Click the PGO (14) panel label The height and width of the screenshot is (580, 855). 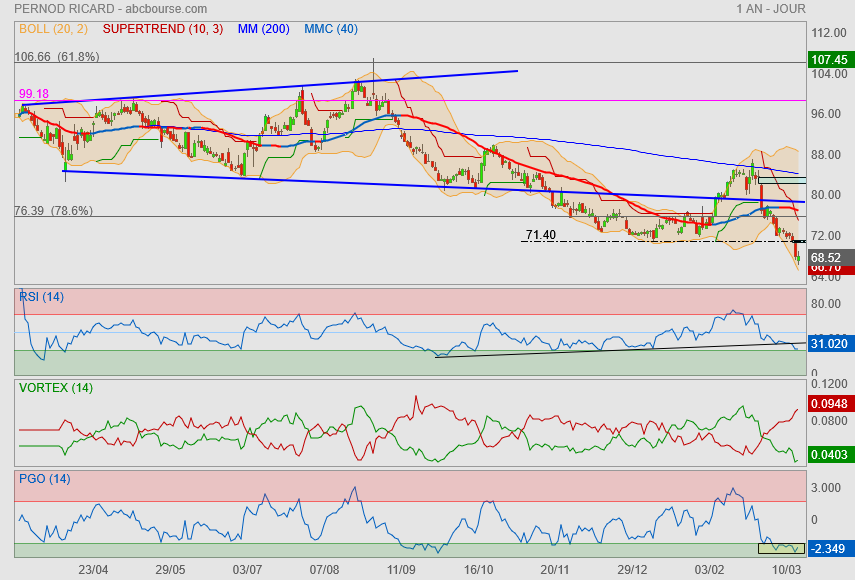(44, 478)
